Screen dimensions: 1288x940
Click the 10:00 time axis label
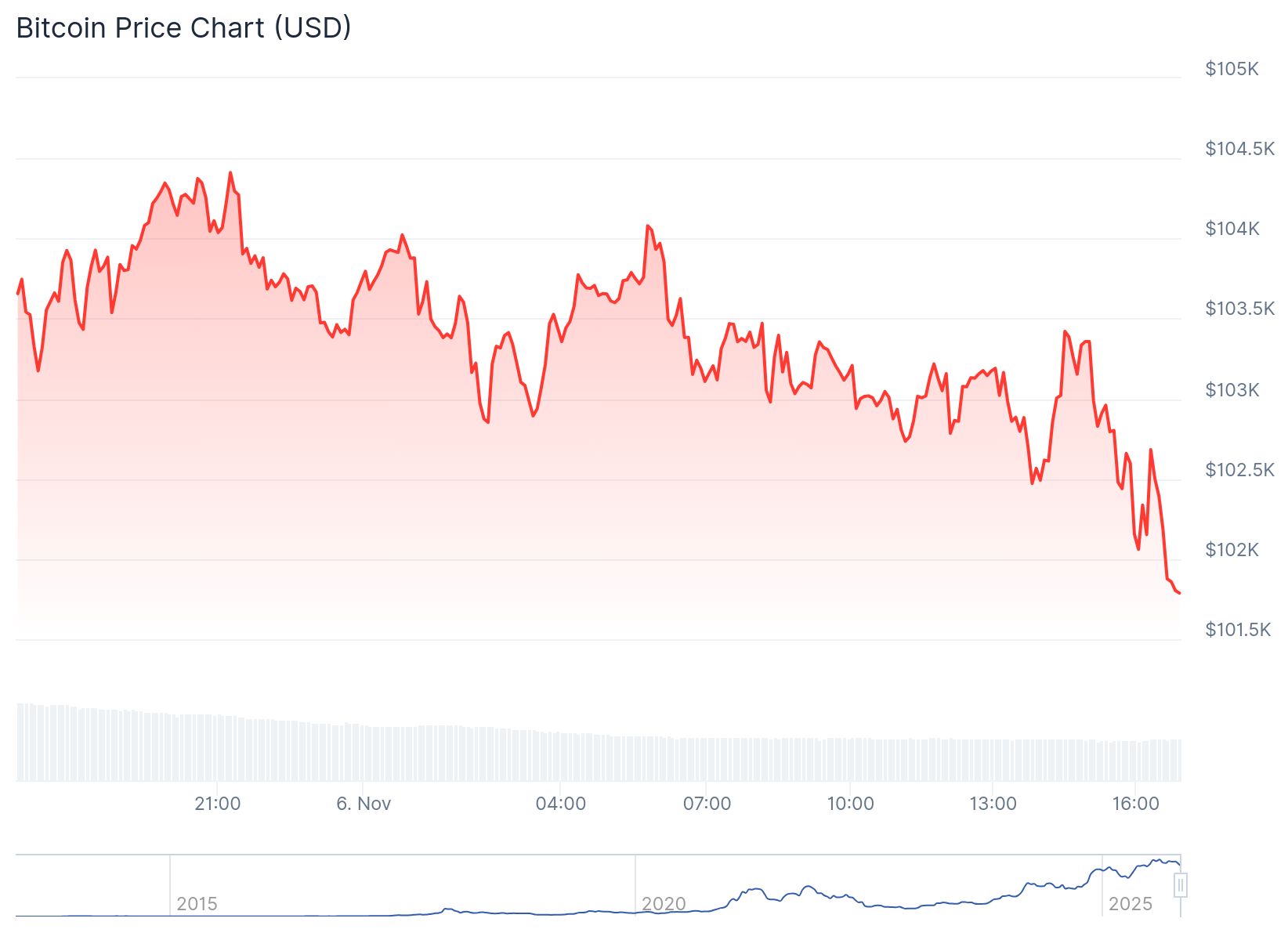tap(851, 804)
